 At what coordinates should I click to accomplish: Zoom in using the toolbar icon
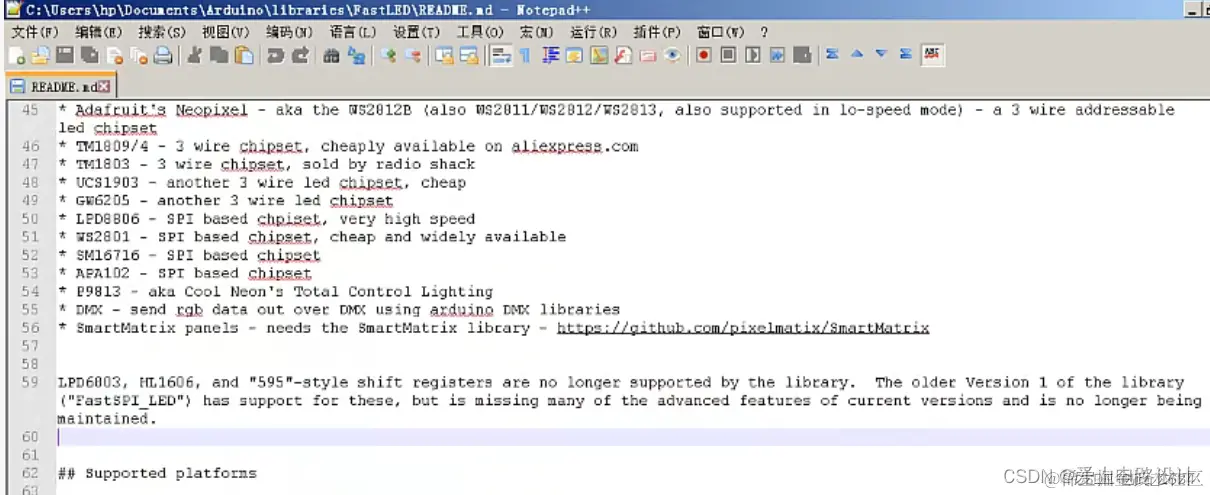(387, 55)
